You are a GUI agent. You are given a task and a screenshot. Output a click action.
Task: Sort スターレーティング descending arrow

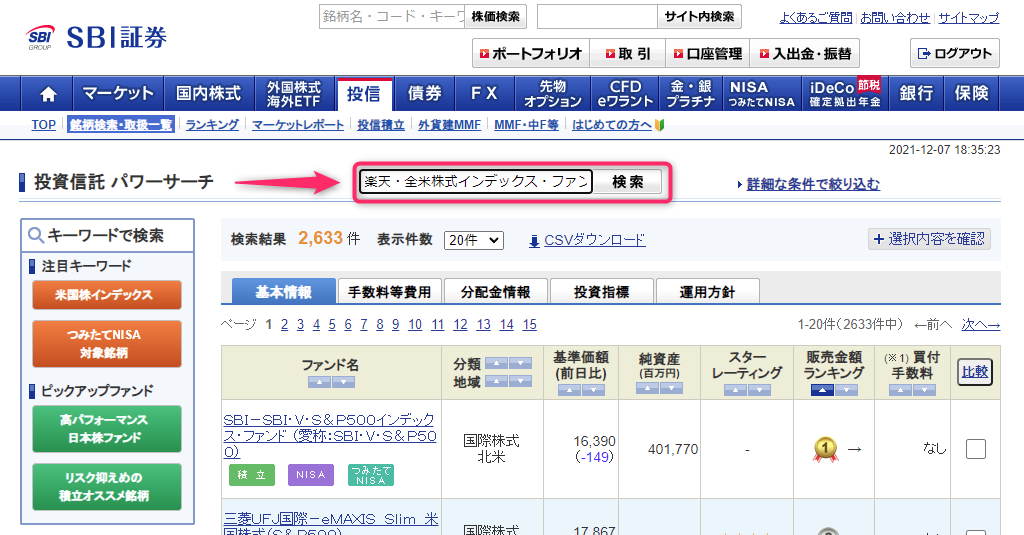[x=760, y=390]
